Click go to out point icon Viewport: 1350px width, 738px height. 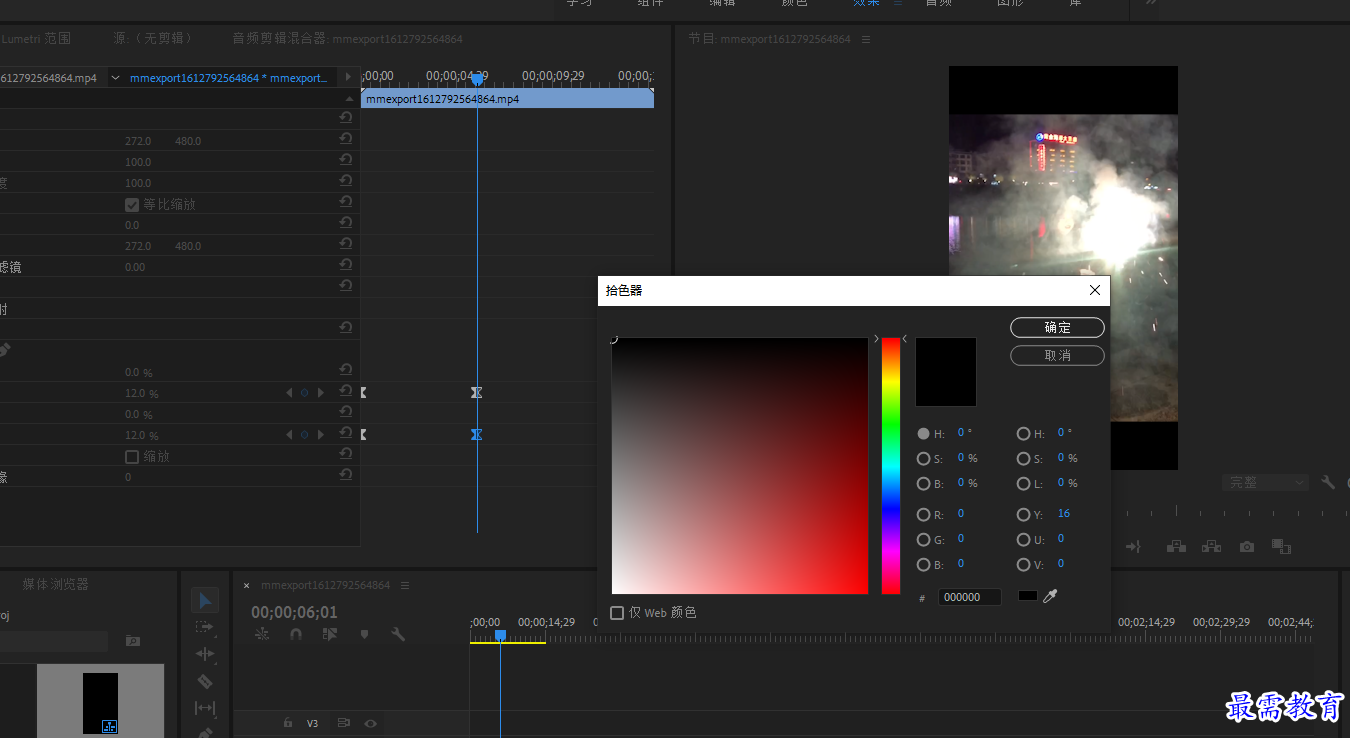(1133, 547)
